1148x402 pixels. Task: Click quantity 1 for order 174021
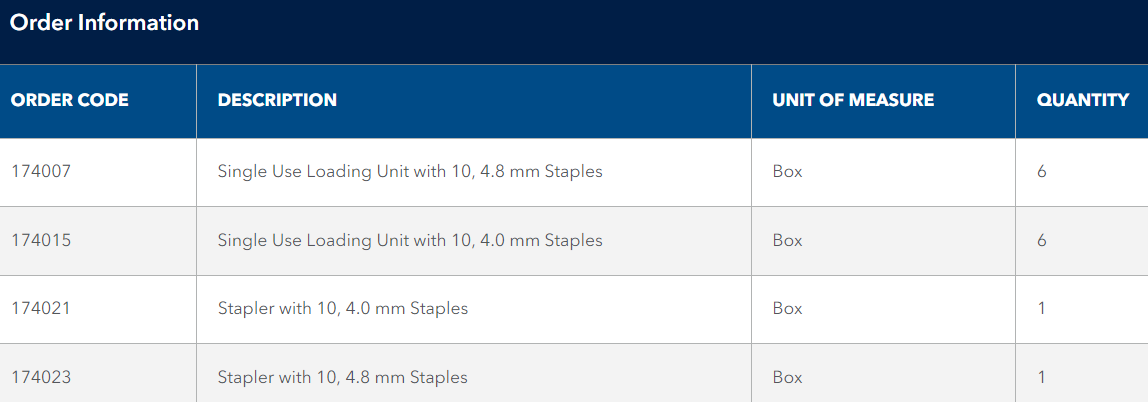click(x=1042, y=308)
